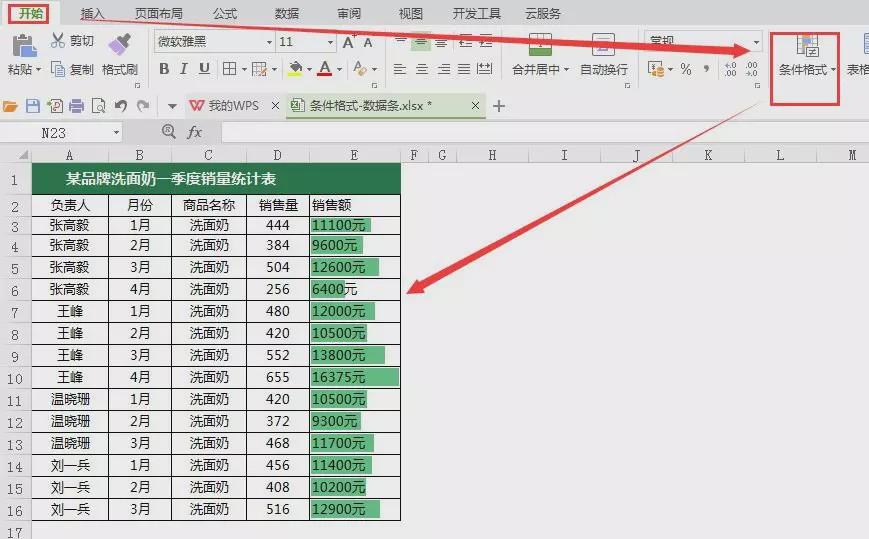The width and height of the screenshot is (869, 539).
Task: Align text to top of cell
Action: [x=401, y=42]
